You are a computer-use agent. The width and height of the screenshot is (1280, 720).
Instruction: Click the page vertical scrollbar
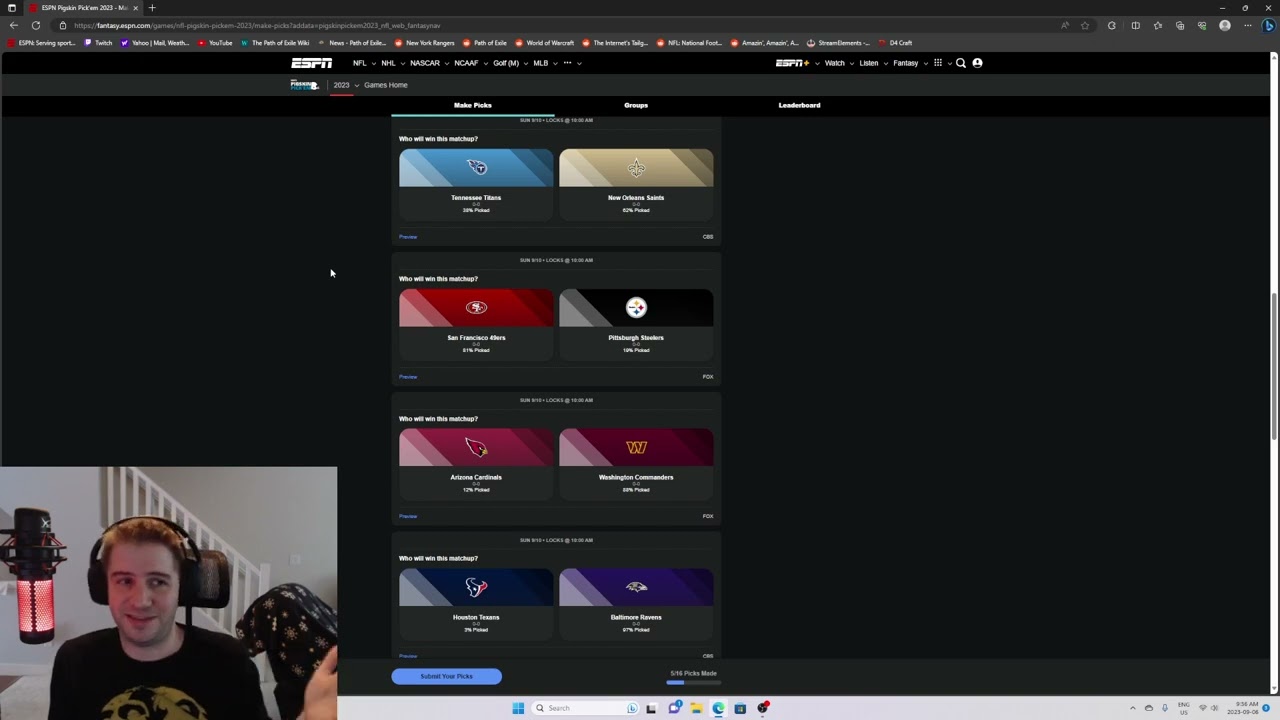pyautogui.click(x=1273, y=366)
